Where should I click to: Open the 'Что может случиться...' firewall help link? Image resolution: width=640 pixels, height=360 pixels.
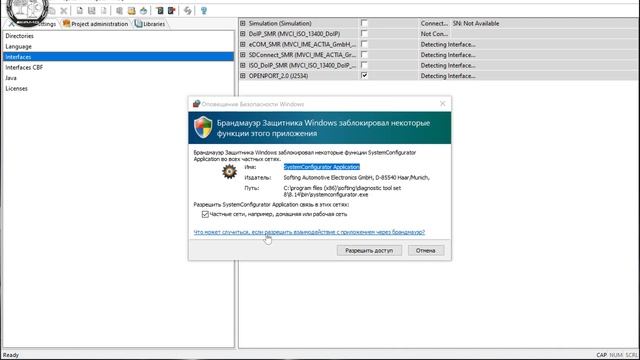[309, 232]
